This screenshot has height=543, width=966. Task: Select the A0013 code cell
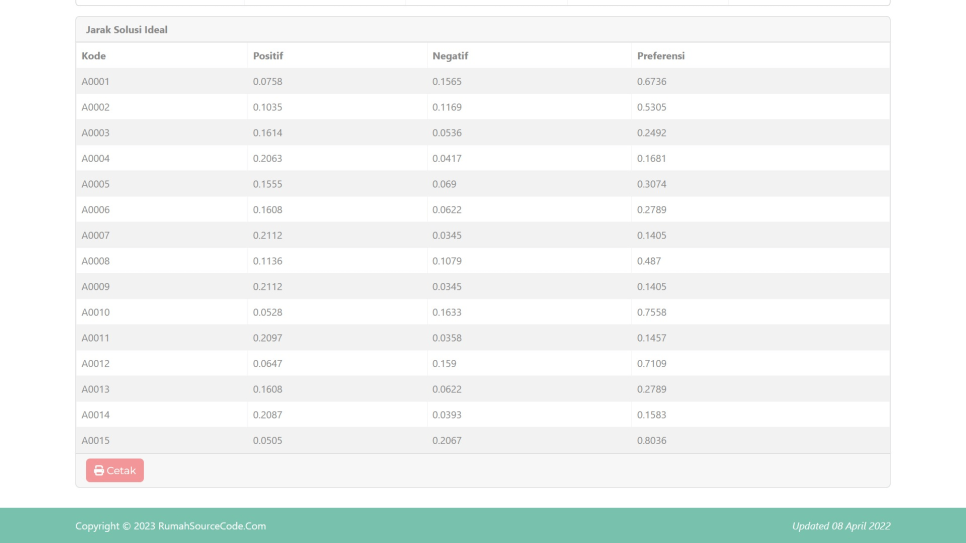[x=95, y=389]
